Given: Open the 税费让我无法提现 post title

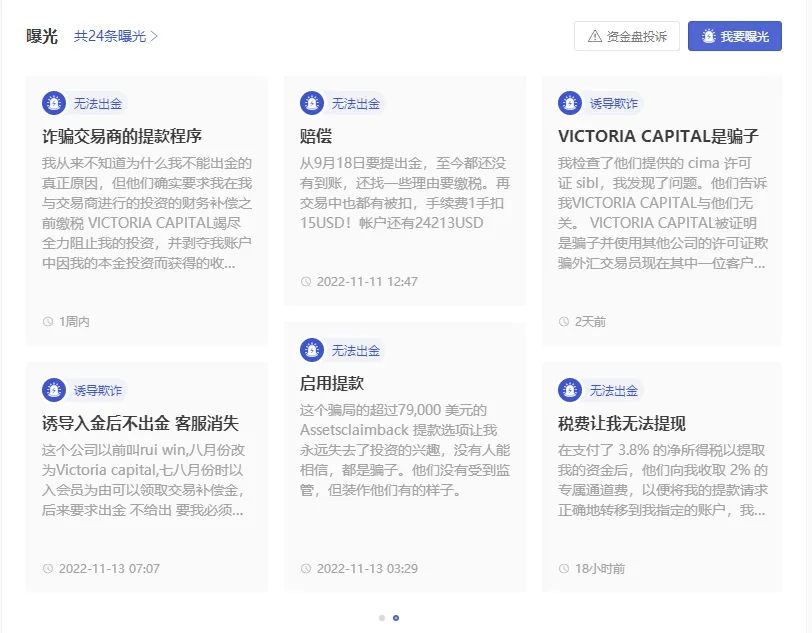Looking at the screenshot, I should 621,423.
